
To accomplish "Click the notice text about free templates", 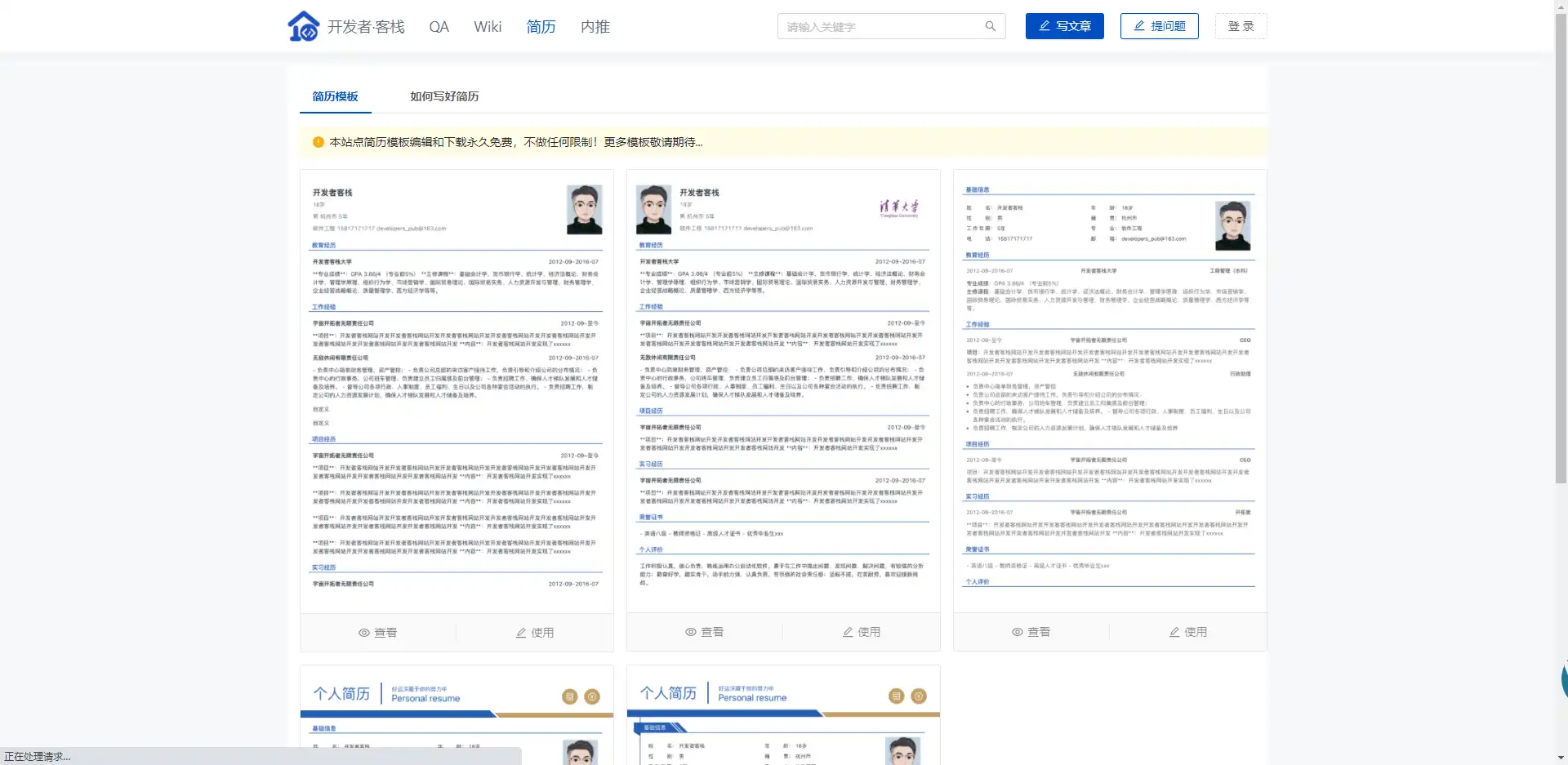I will point(516,142).
